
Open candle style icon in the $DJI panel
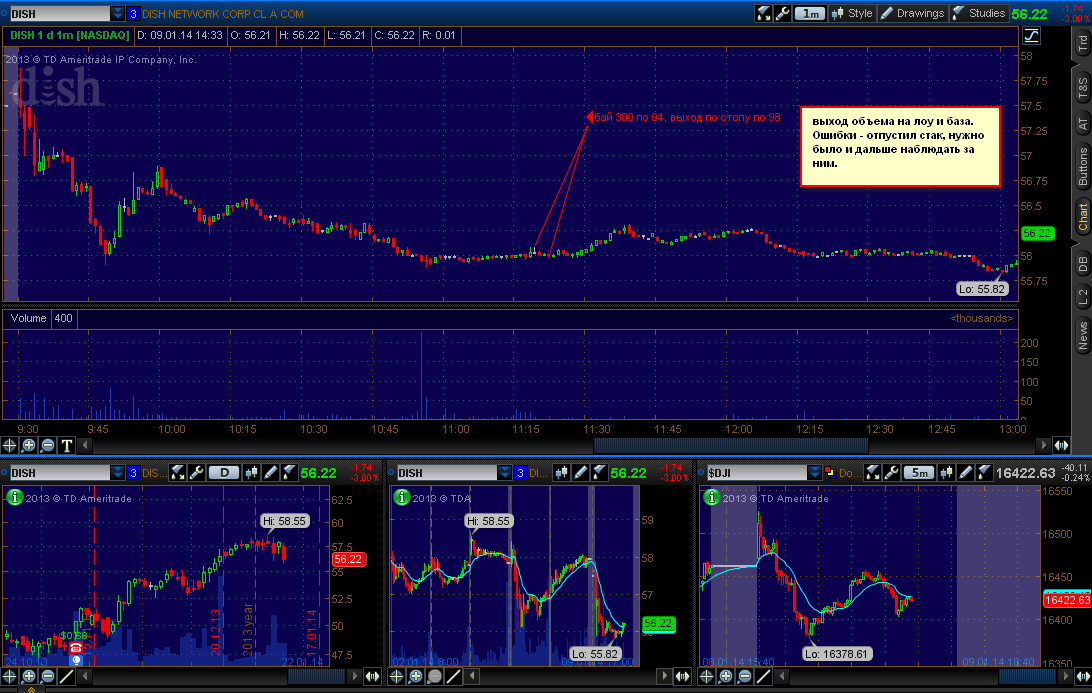(x=946, y=473)
